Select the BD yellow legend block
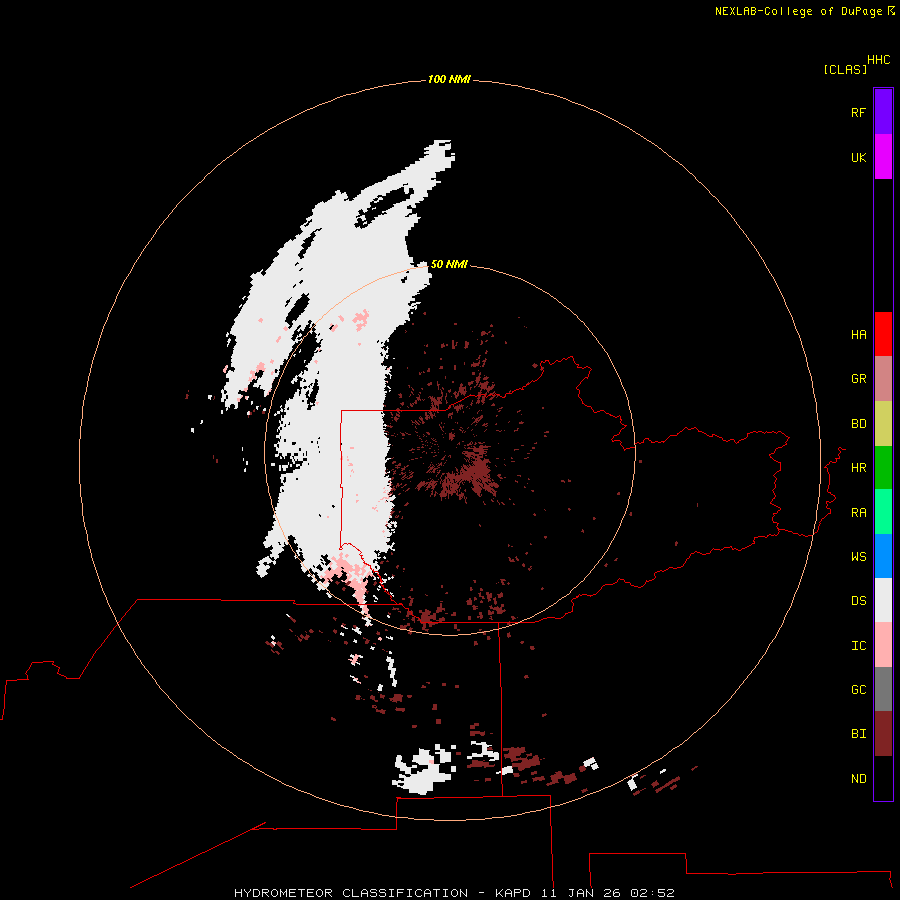The image size is (900, 900). (883, 424)
